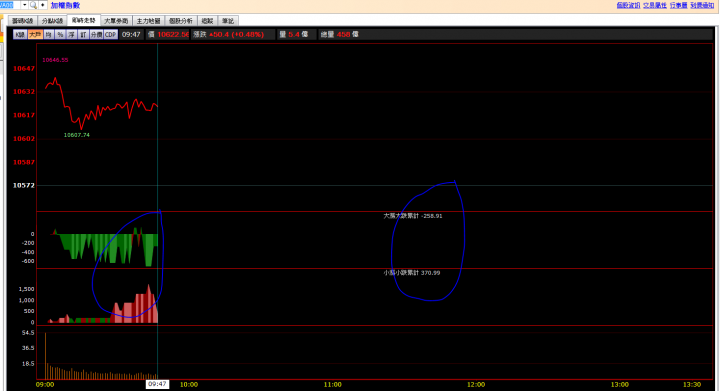Click the 13:30 closing time axis label
The width and height of the screenshot is (720, 391).
point(692,385)
